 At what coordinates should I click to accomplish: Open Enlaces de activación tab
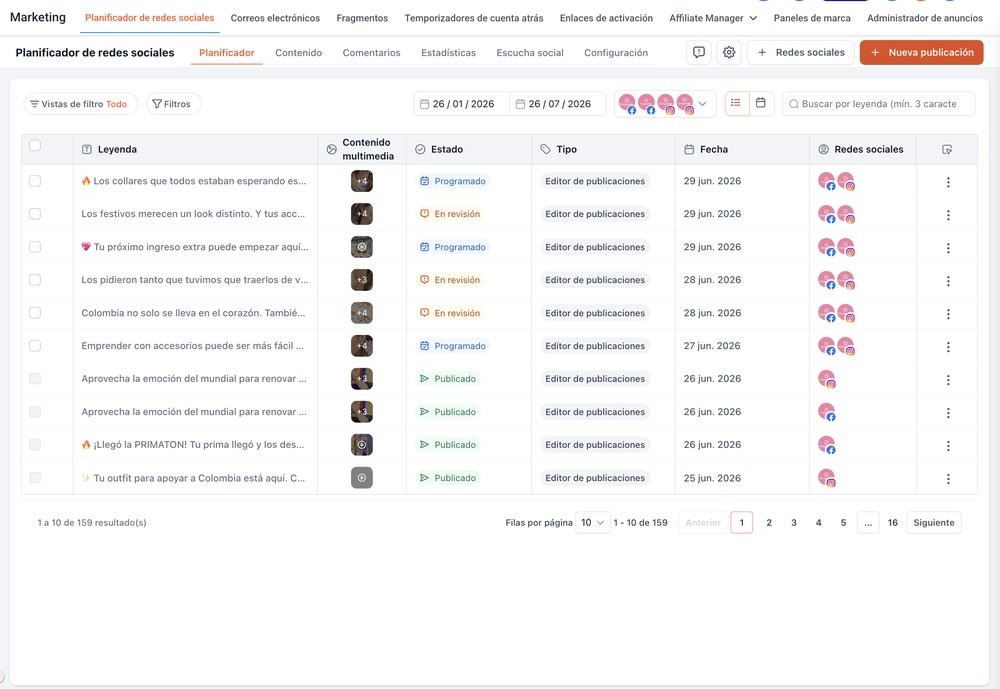(x=607, y=18)
